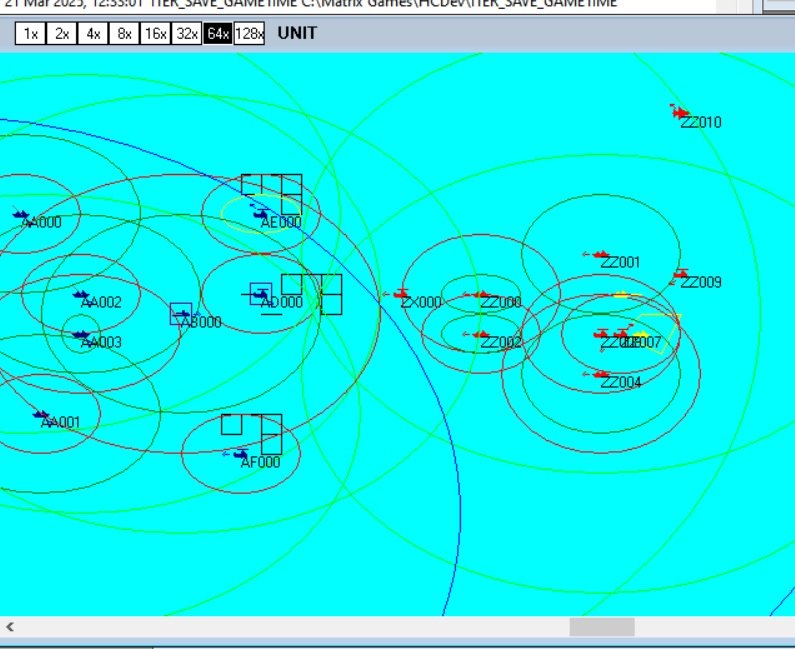Viewport: 795px width, 649px height.
Task: Select the blue ship unit AA002
Action: tap(81, 295)
